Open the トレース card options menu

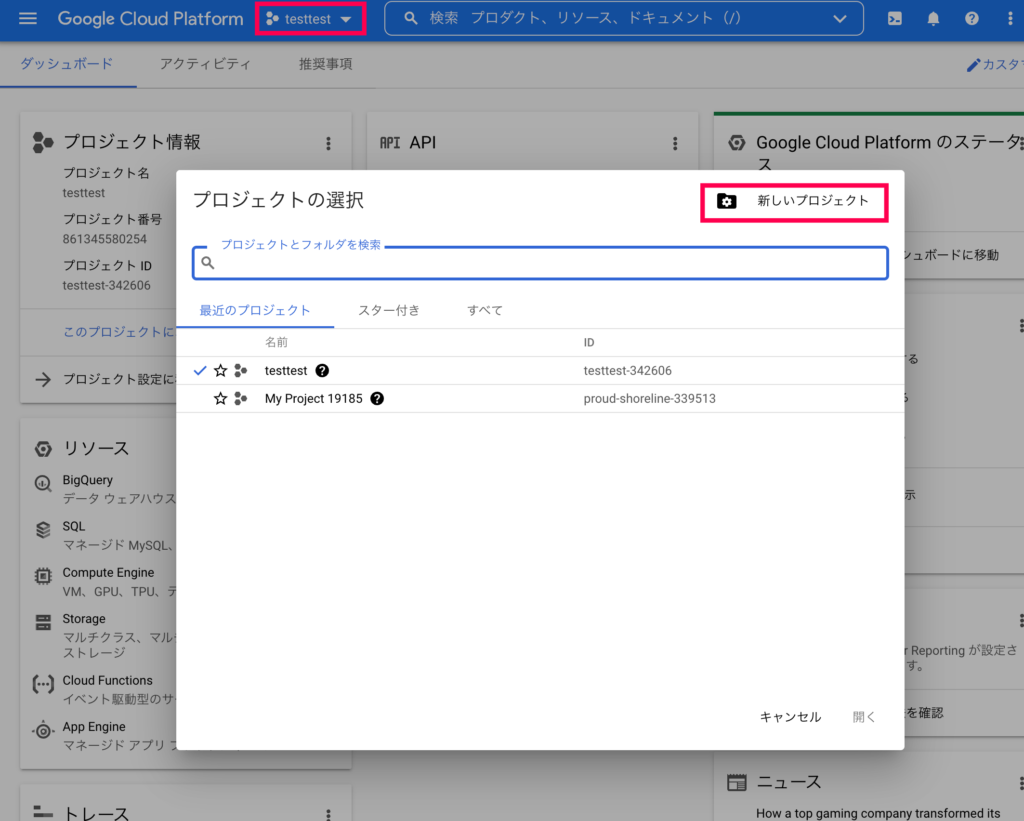point(328,814)
